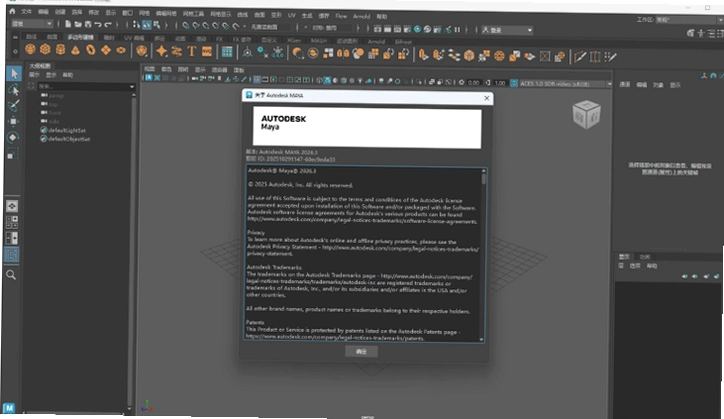The image size is (724, 419).
Task: Select defaultLightSet in the outliner
Action: click(67, 130)
